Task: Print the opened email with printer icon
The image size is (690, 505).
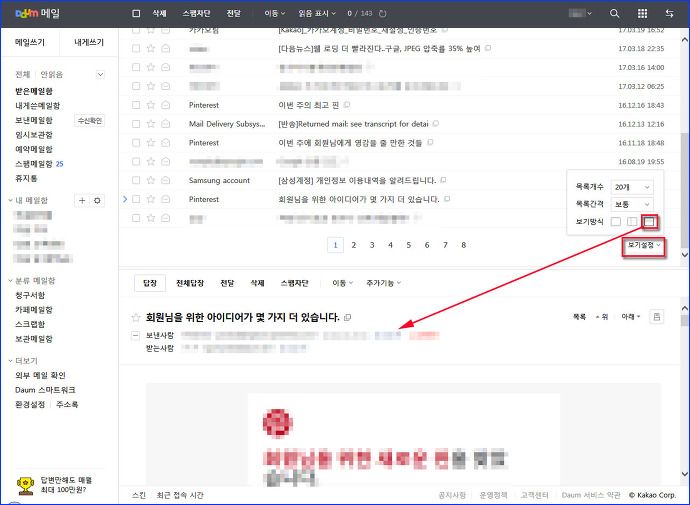Action: [x=657, y=317]
